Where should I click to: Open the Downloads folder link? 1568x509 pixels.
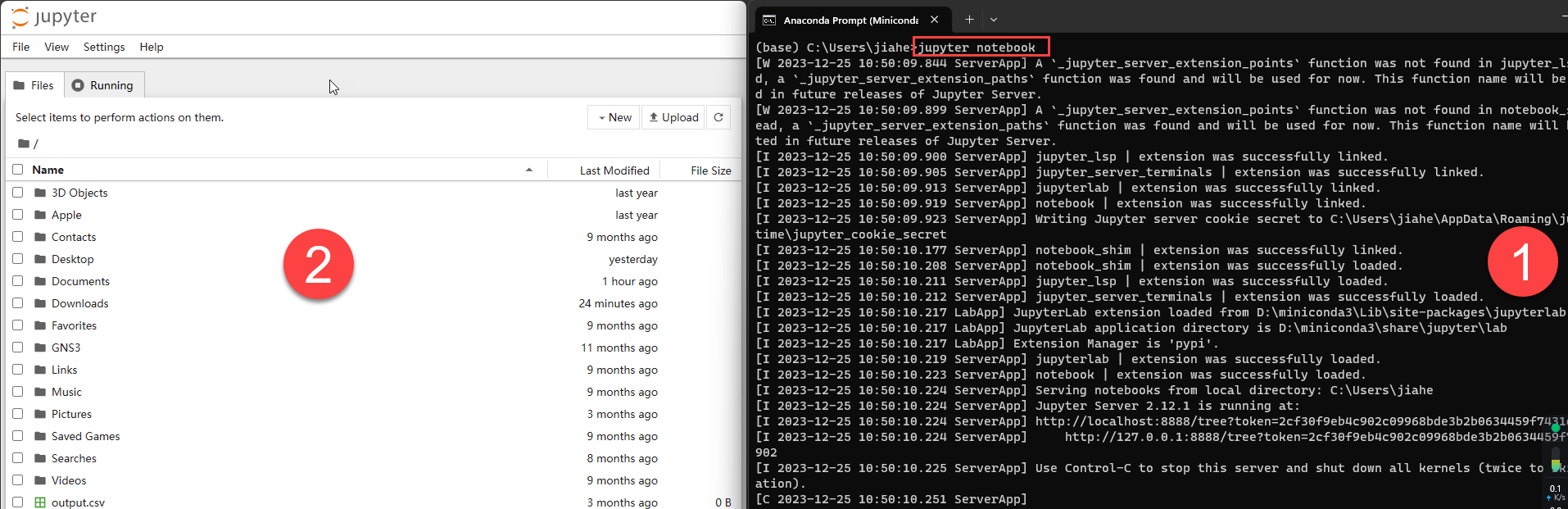pyautogui.click(x=79, y=303)
